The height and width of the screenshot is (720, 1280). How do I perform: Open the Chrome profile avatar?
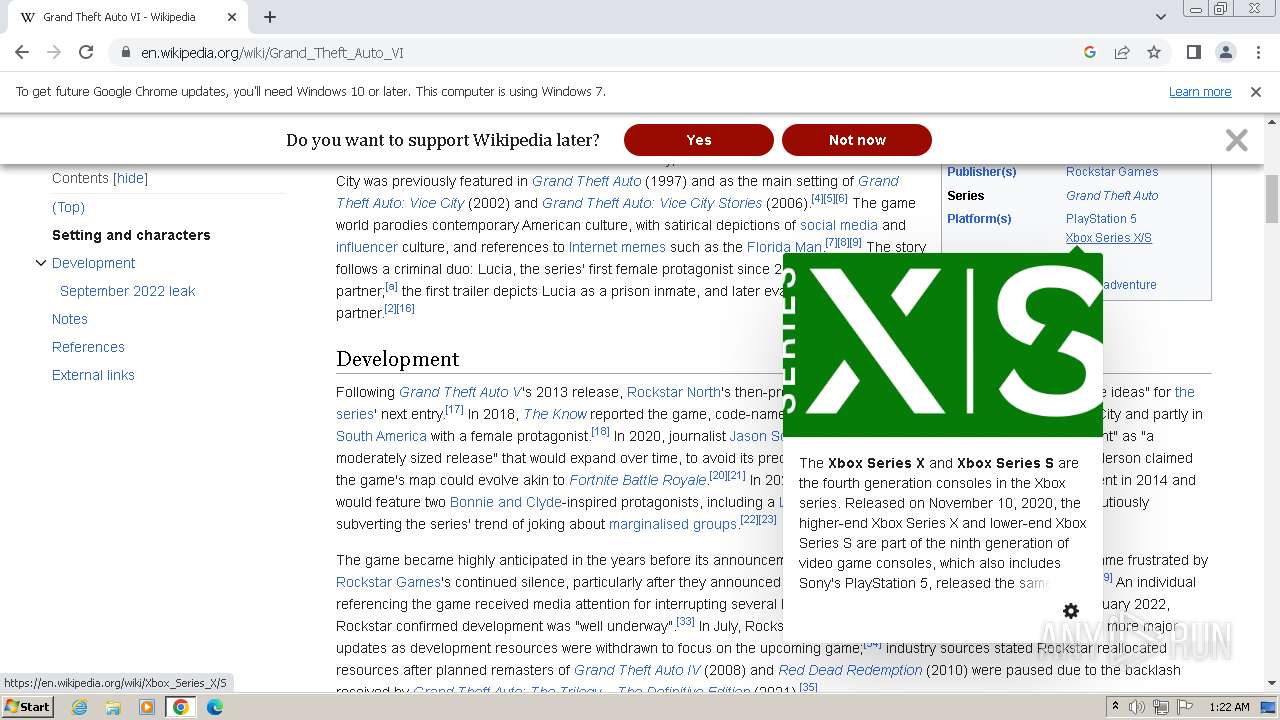pos(1225,52)
